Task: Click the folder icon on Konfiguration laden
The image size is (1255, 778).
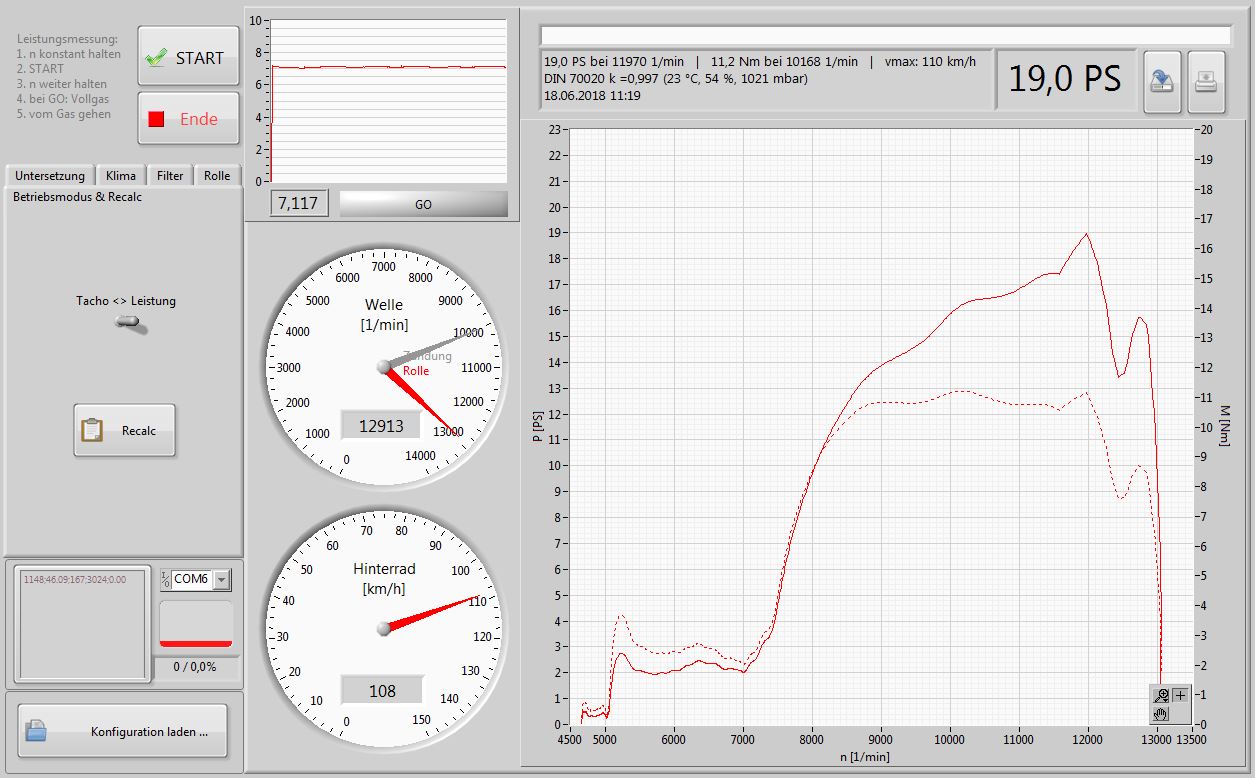Action: (37, 731)
